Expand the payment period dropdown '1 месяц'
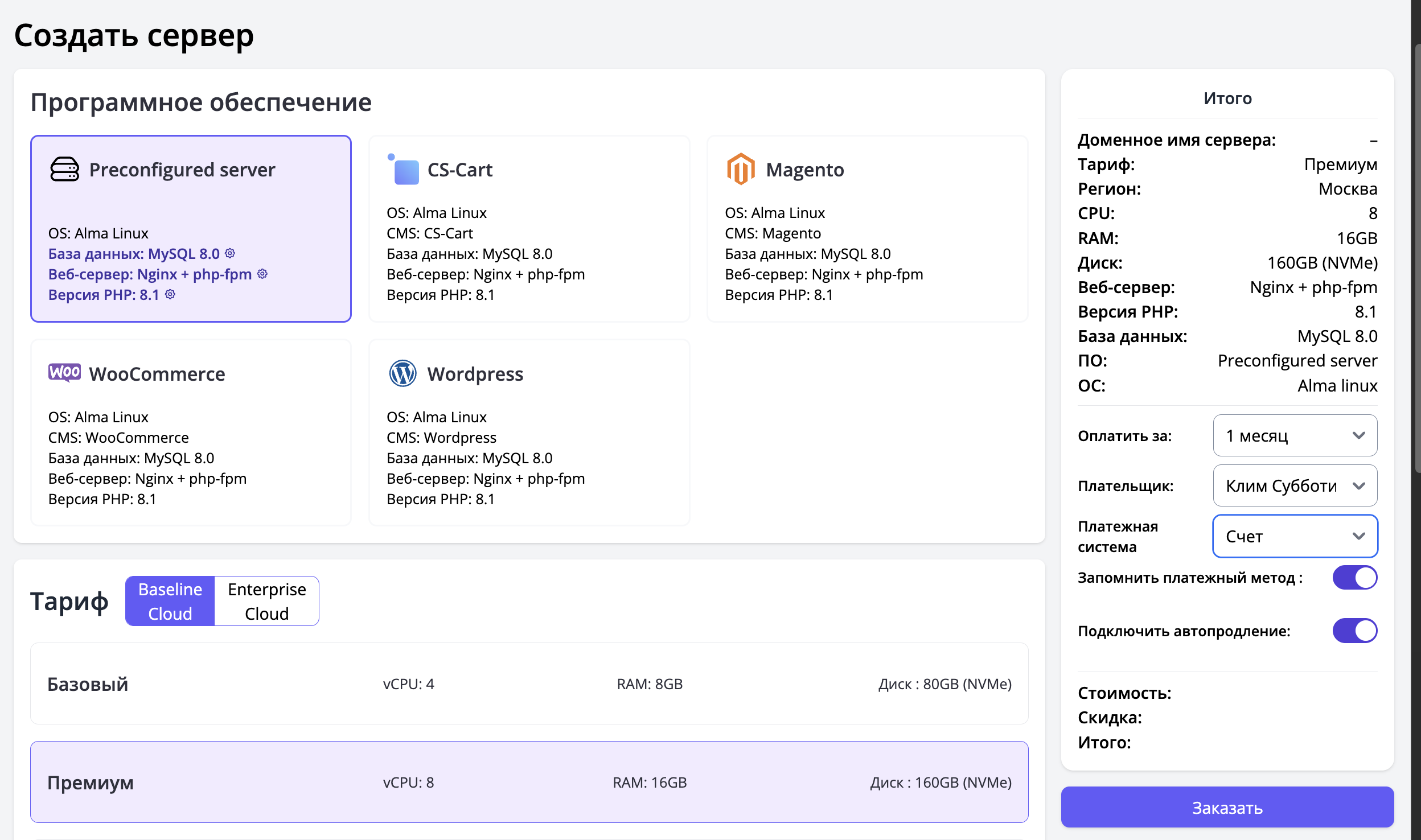The image size is (1421, 840). (x=1295, y=436)
